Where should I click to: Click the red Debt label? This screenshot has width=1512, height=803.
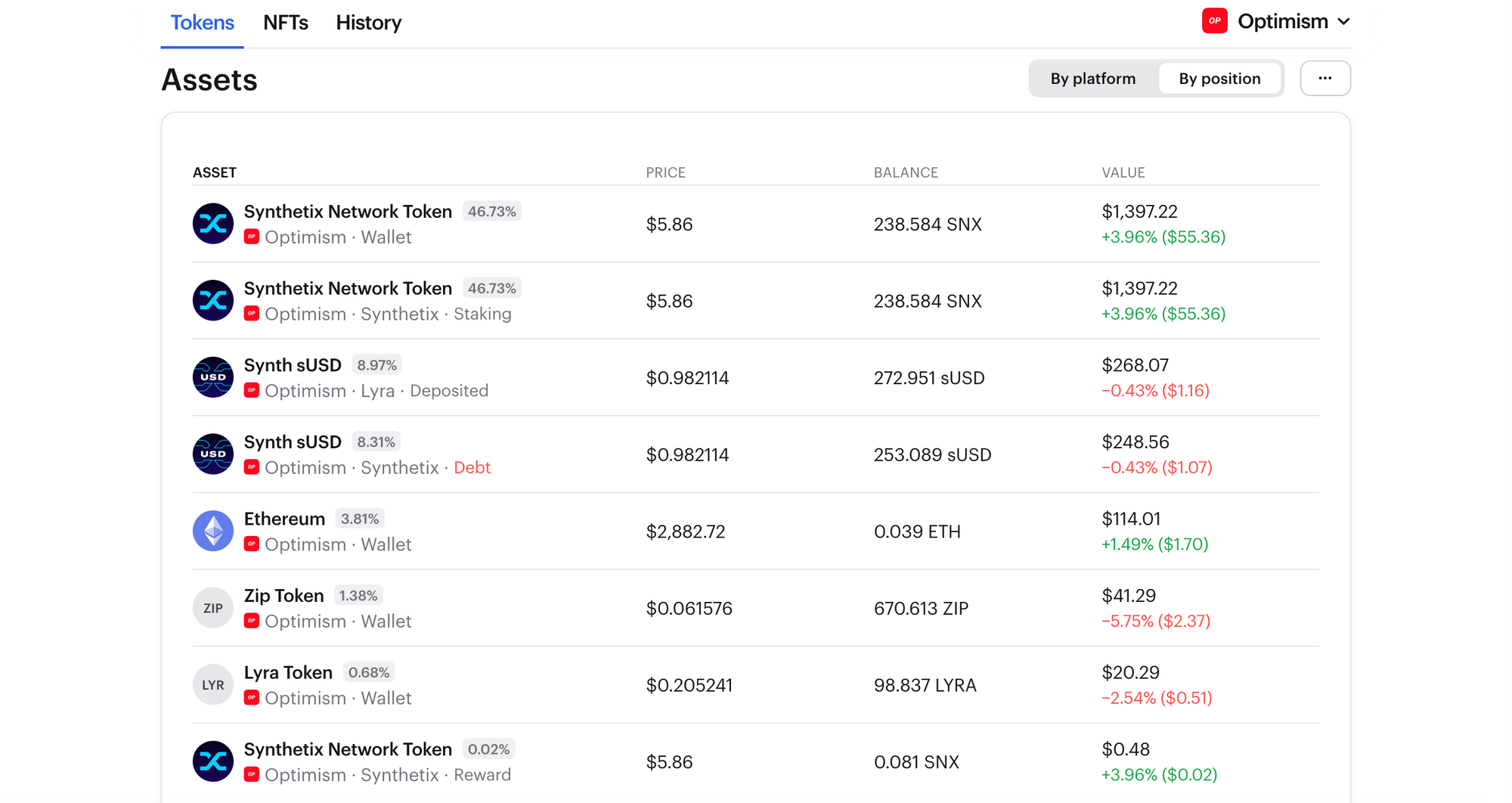click(x=472, y=467)
